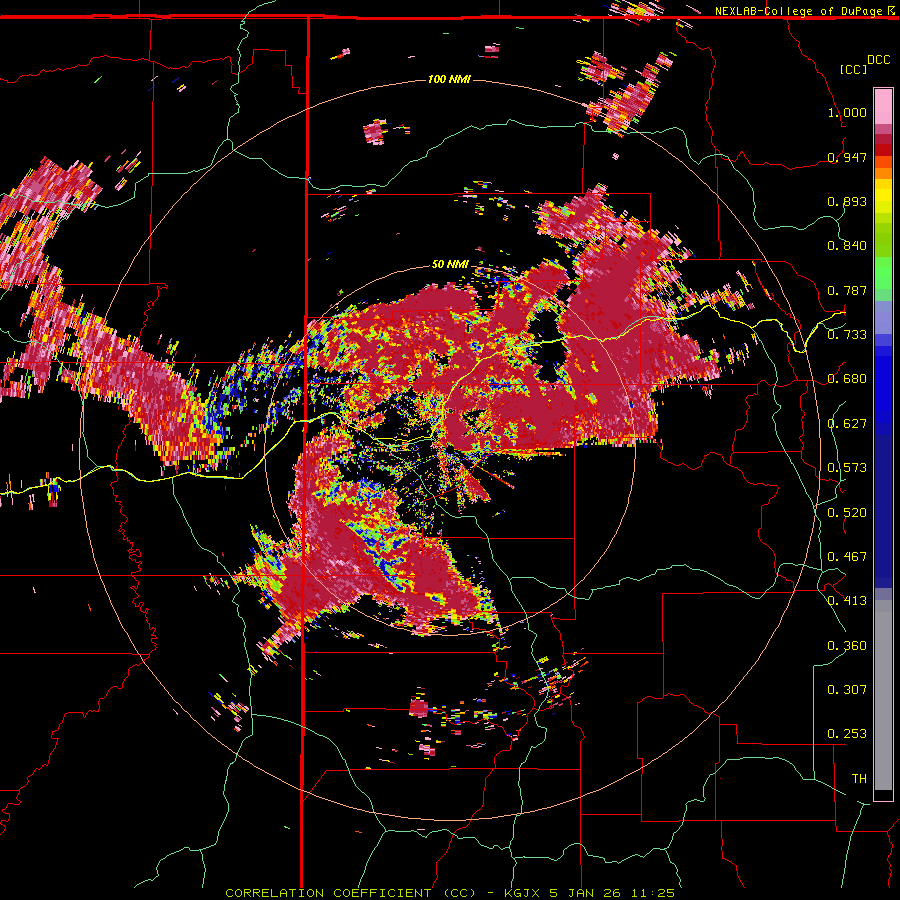This screenshot has width=900, height=900.
Task: Click the [CC] unit label near the legend
Action: click(x=853, y=69)
